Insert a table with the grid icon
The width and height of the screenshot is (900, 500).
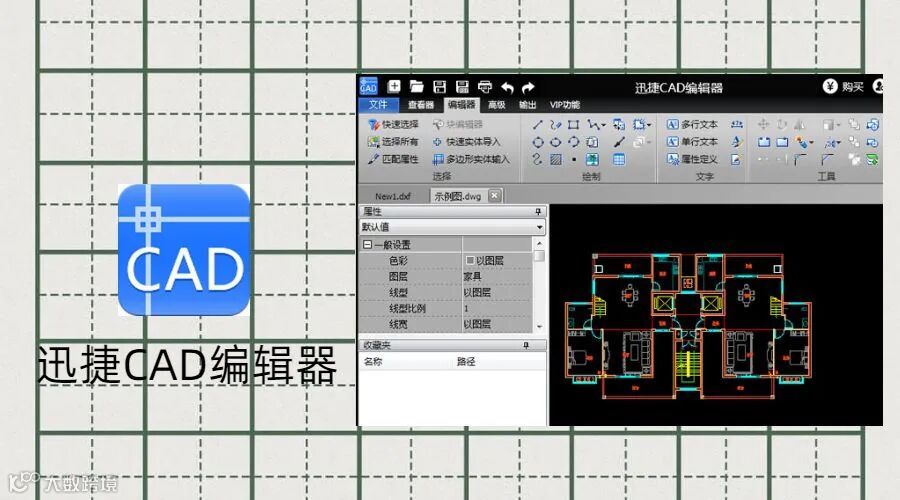(x=619, y=159)
